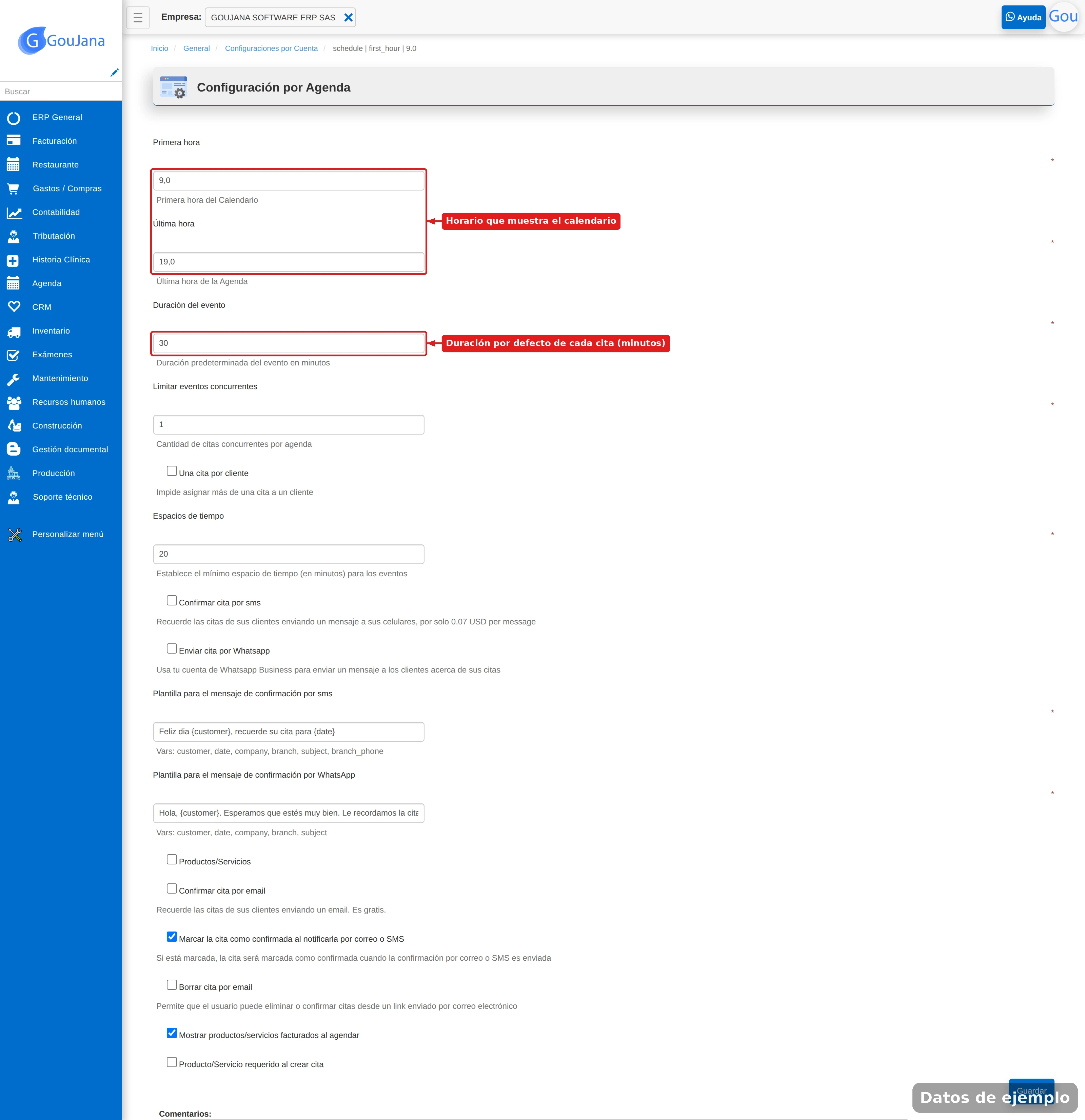Go to Inicio breadcrumb link
This screenshot has height=1120, width=1085.
click(x=159, y=48)
